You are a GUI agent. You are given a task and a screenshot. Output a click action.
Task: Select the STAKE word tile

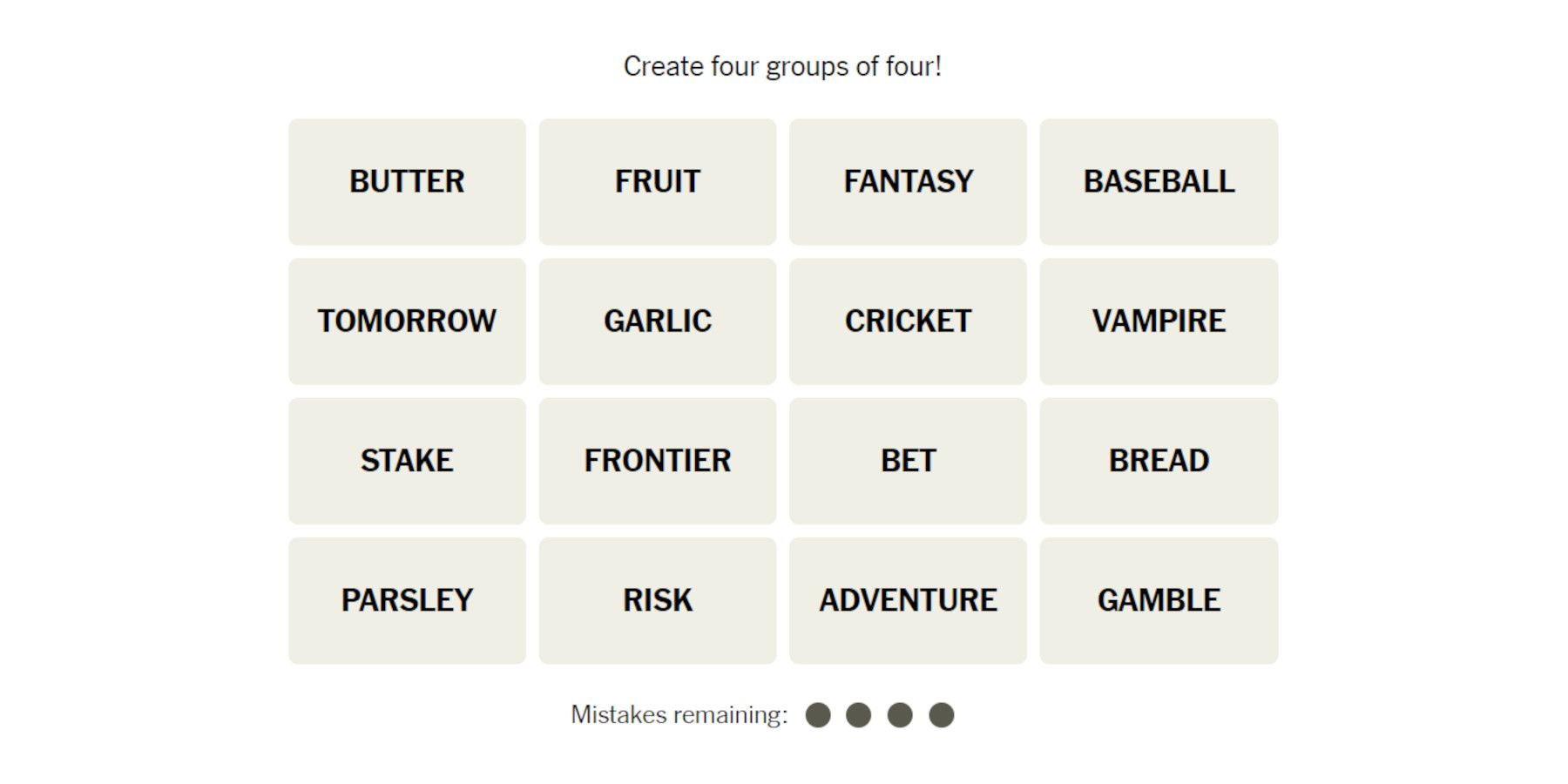coord(407,461)
